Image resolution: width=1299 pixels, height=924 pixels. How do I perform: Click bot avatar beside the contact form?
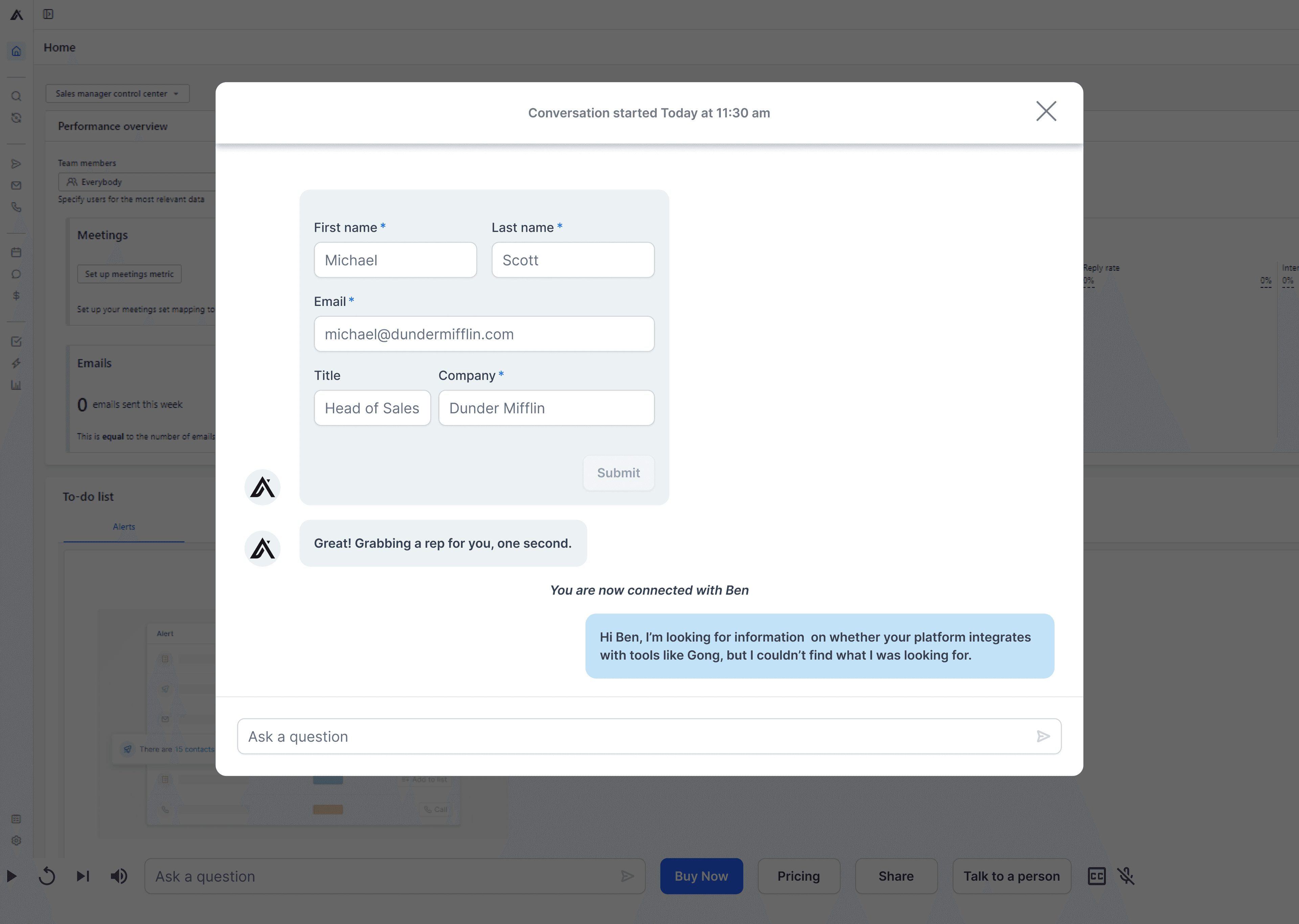coord(262,487)
